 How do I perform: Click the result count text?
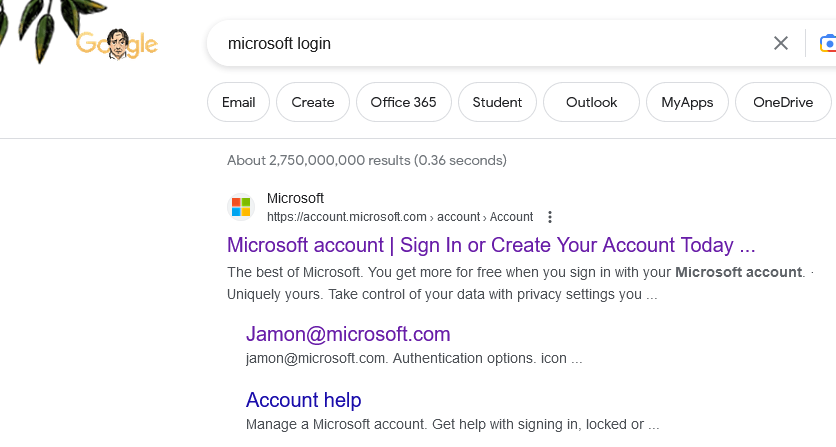point(366,160)
